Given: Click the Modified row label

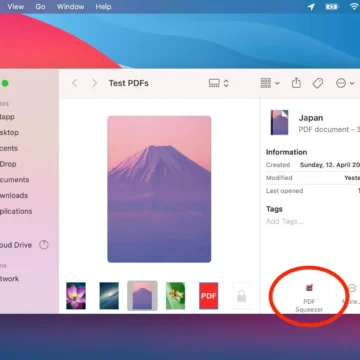Looking at the screenshot, I should tap(279, 178).
